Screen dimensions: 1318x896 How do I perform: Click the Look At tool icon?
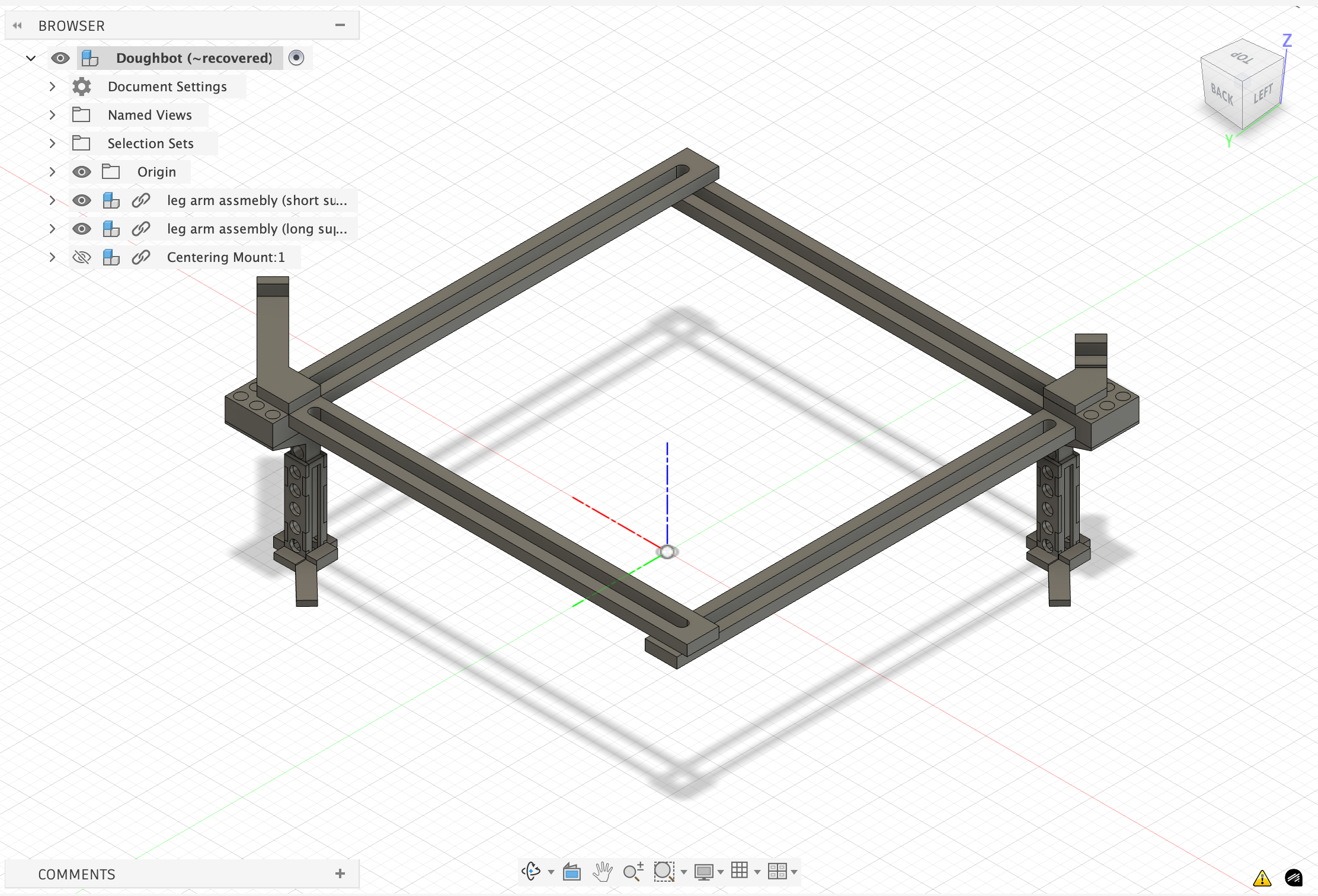point(572,871)
